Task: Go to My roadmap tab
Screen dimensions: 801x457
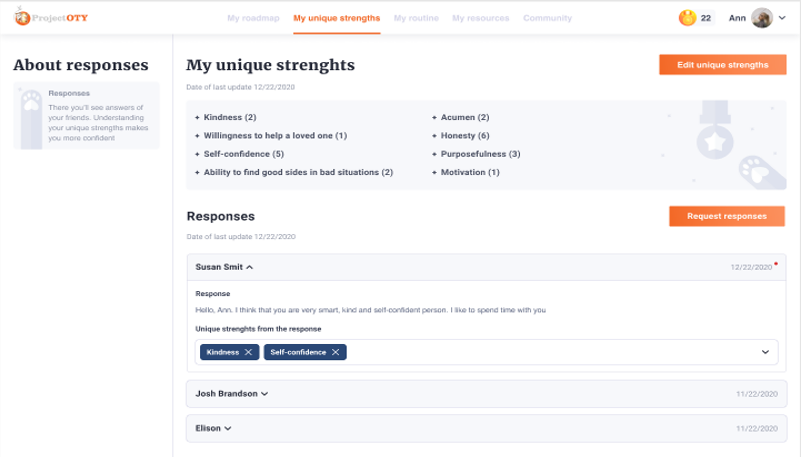Action: click(x=253, y=18)
